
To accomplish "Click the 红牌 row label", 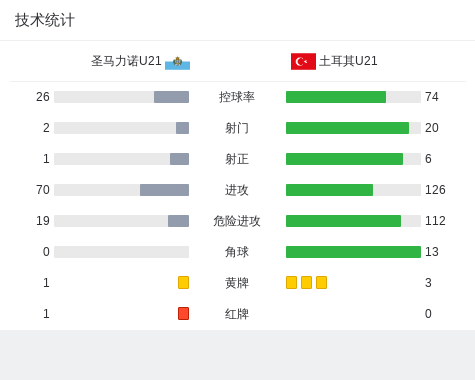I will click(237, 314).
